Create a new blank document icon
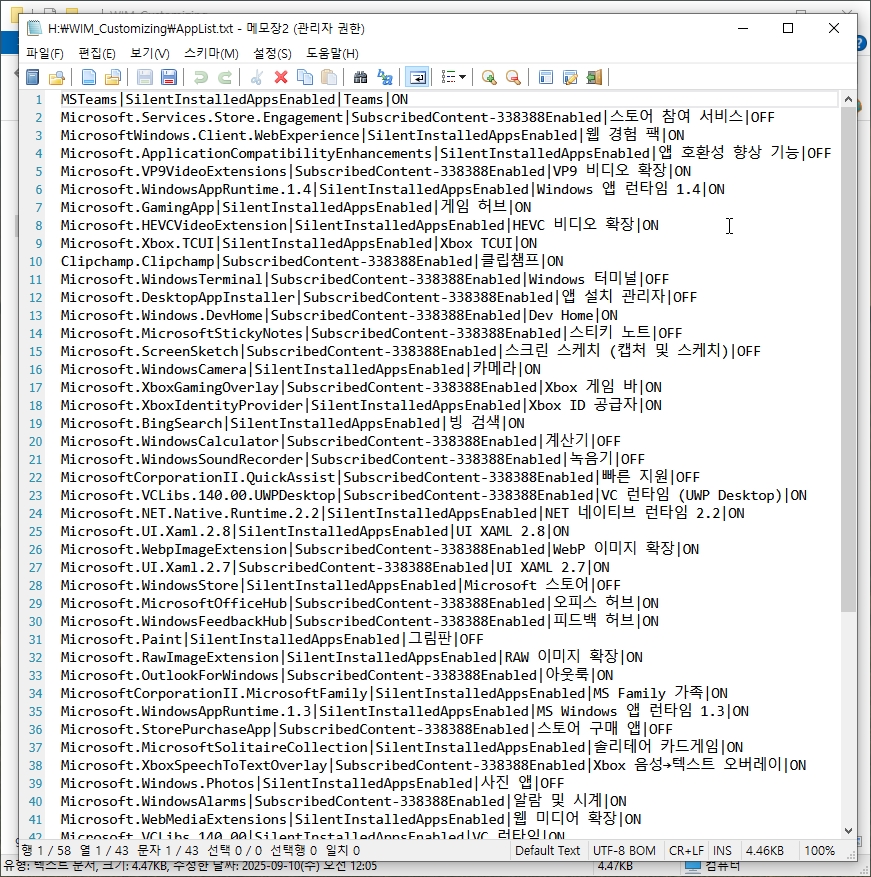 (x=88, y=77)
